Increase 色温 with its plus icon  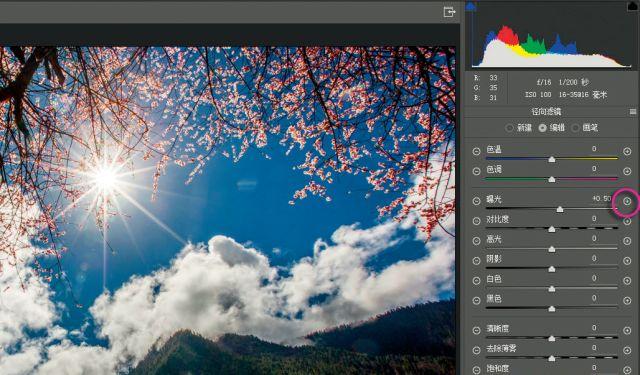pos(627,151)
